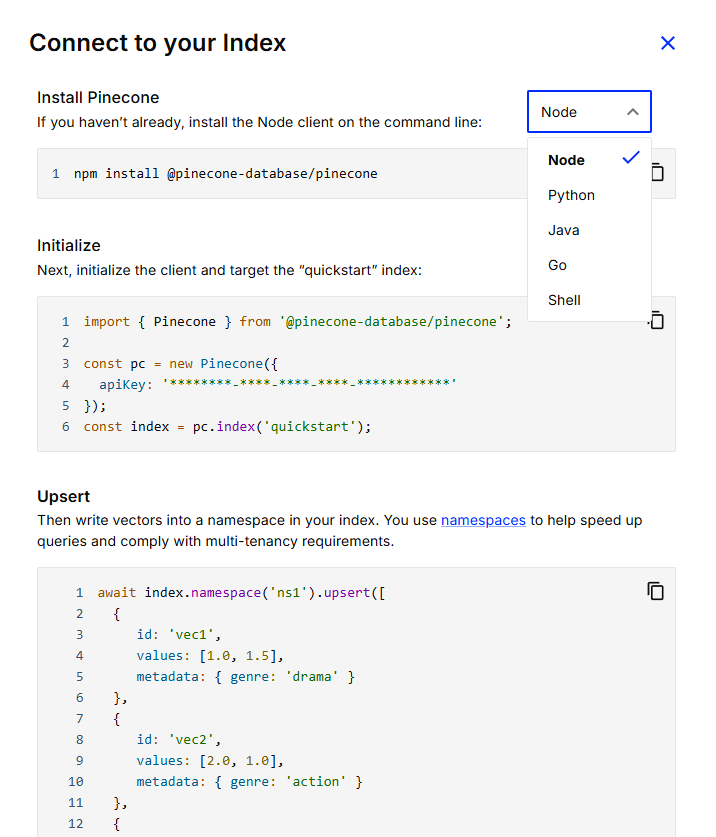This screenshot has width=716, height=837.
Task: Click the const pc = new Pinecone line
Action: pyautogui.click(x=180, y=364)
